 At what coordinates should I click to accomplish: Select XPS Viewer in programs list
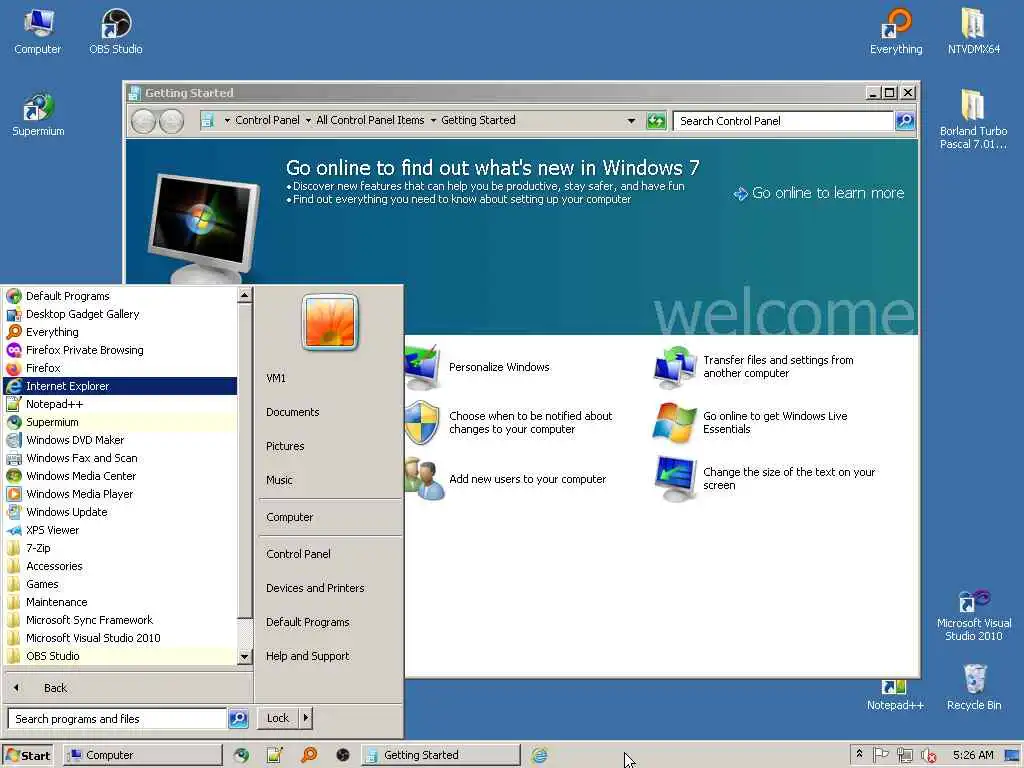click(x=120, y=530)
